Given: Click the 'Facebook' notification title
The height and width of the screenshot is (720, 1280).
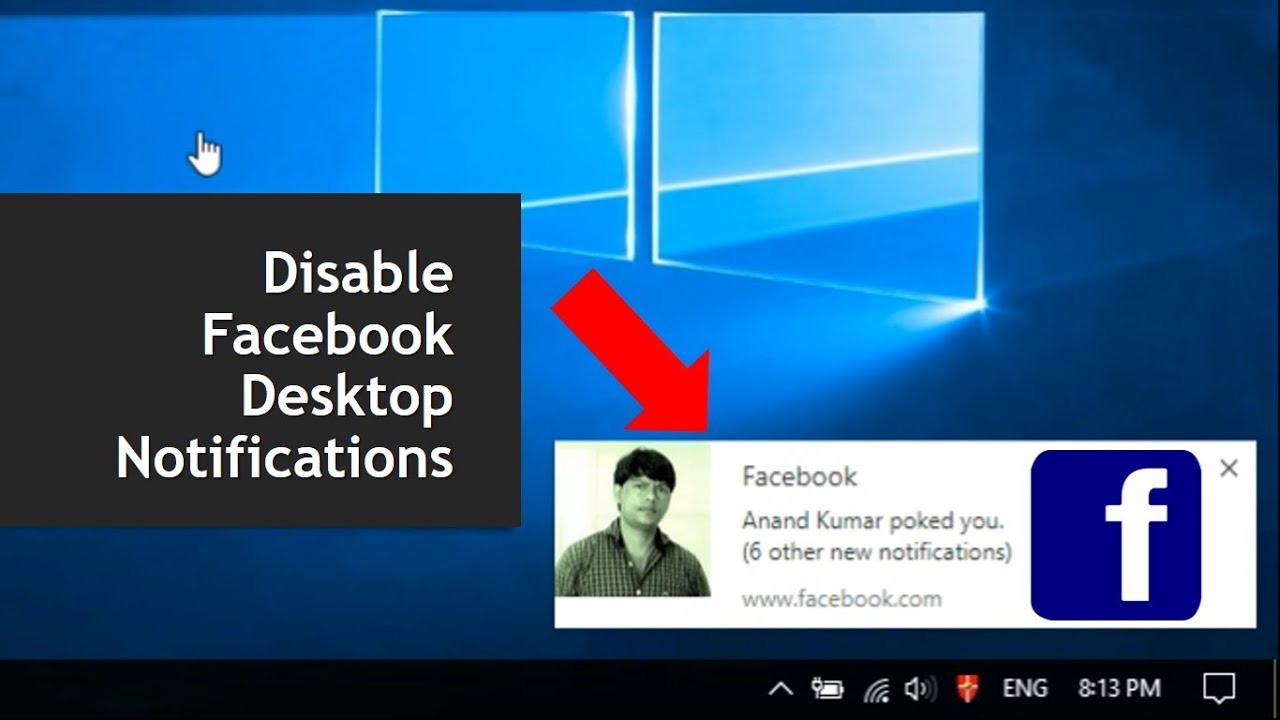Looking at the screenshot, I should click(799, 477).
